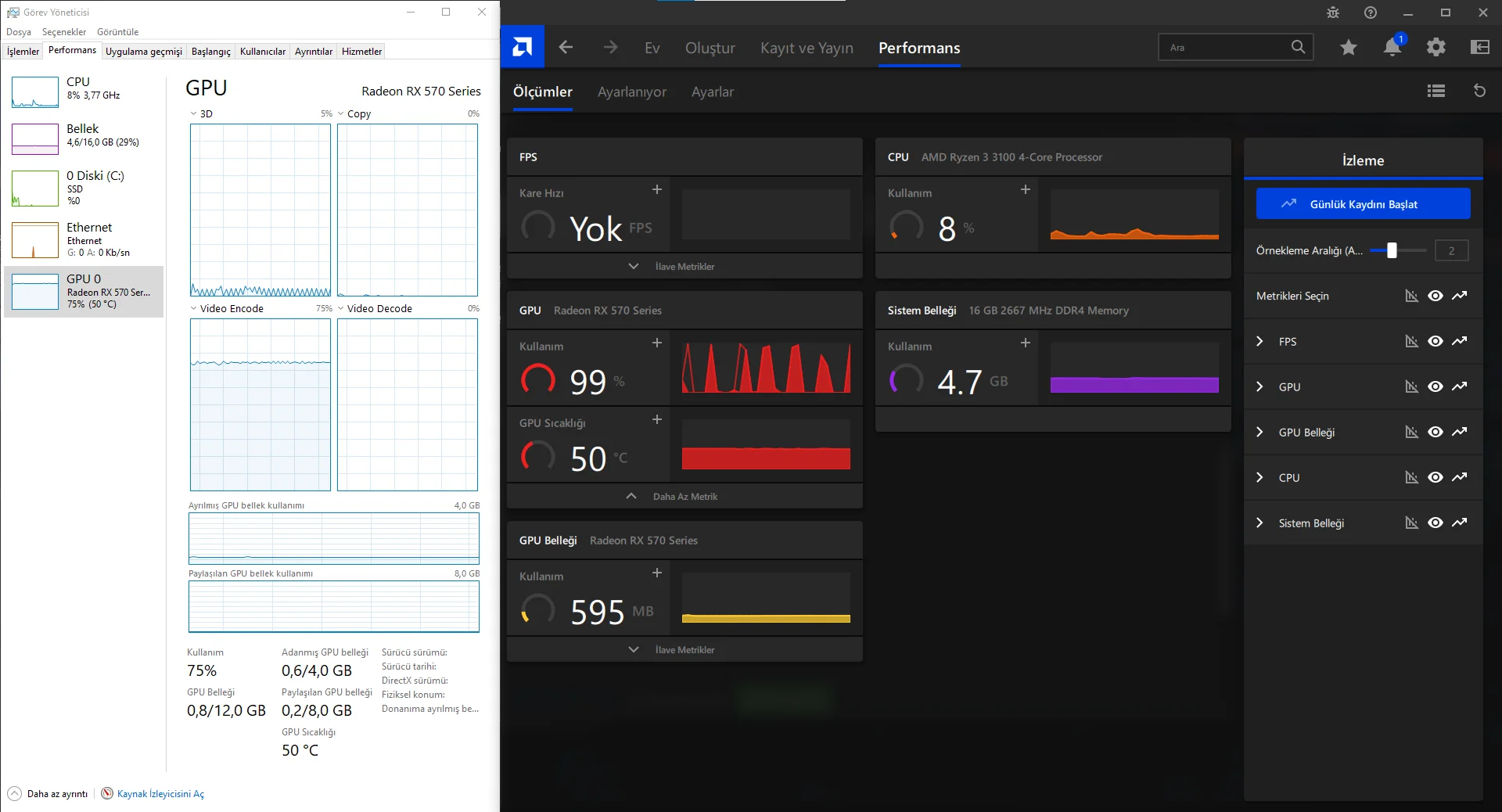Open the notifications bell icon

1392,47
